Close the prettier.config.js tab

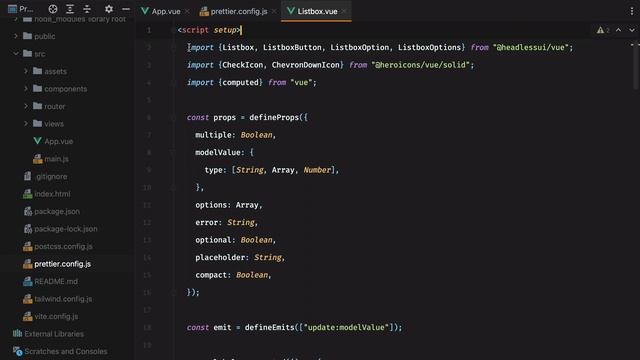pos(274,11)
